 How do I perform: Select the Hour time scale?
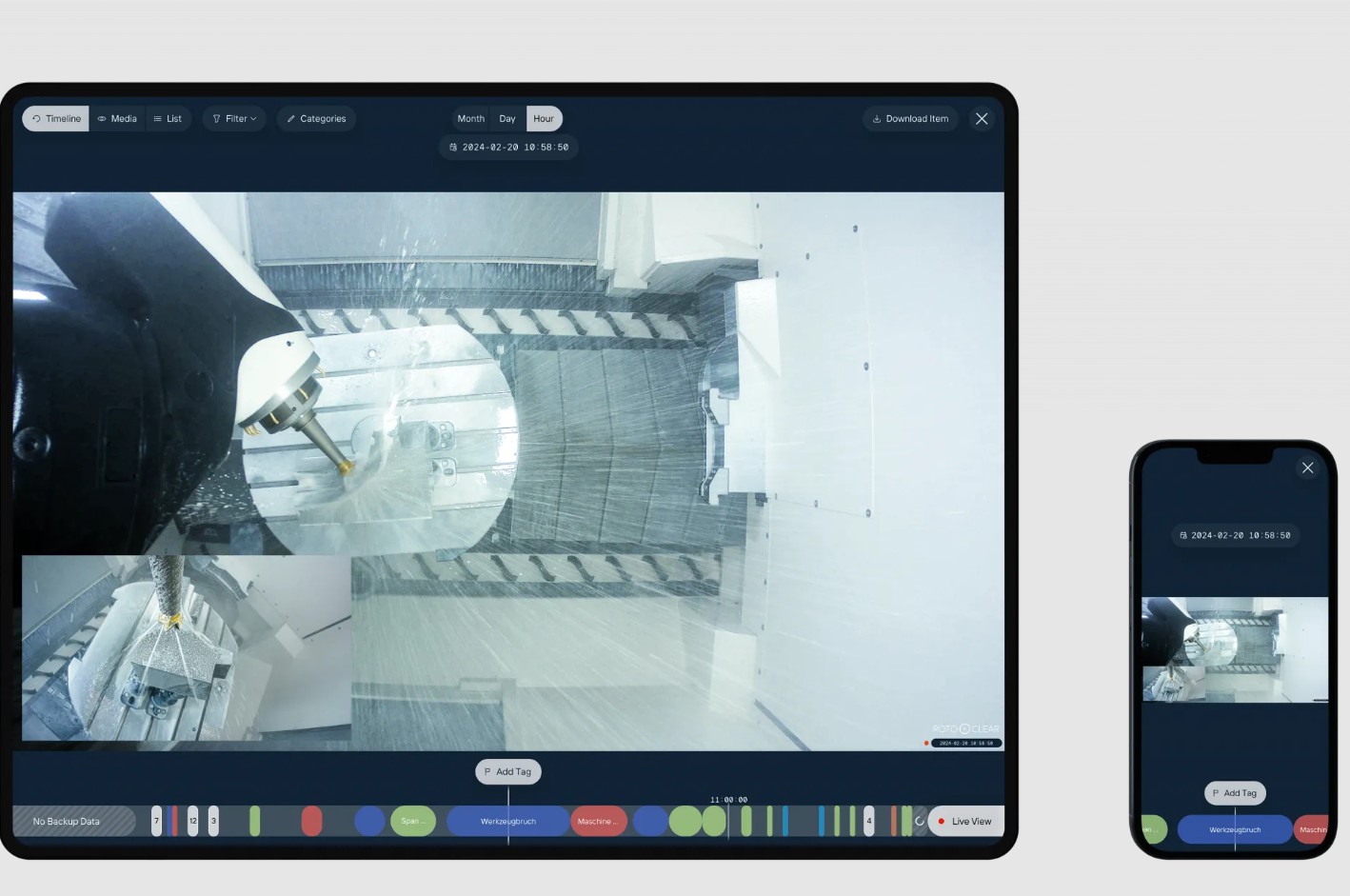544,119
